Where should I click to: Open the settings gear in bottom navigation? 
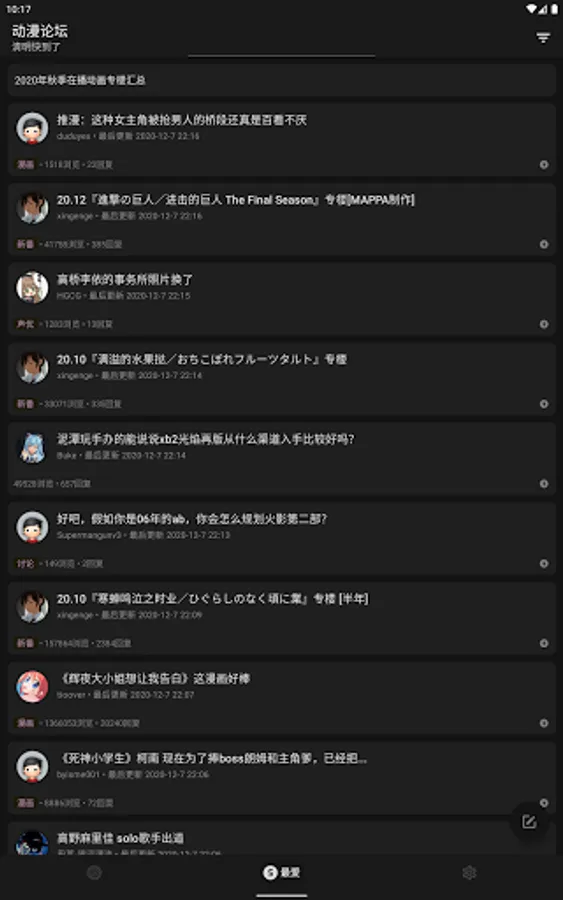point(469,873)
